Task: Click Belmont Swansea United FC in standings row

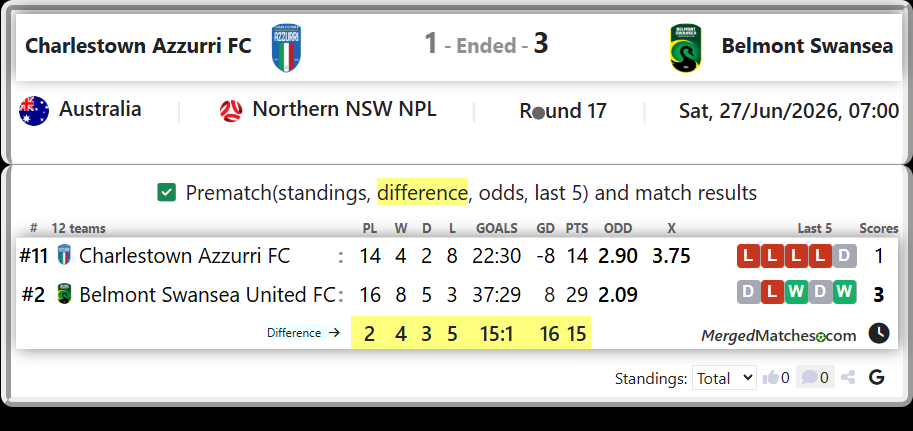Action: pos(207,295)
